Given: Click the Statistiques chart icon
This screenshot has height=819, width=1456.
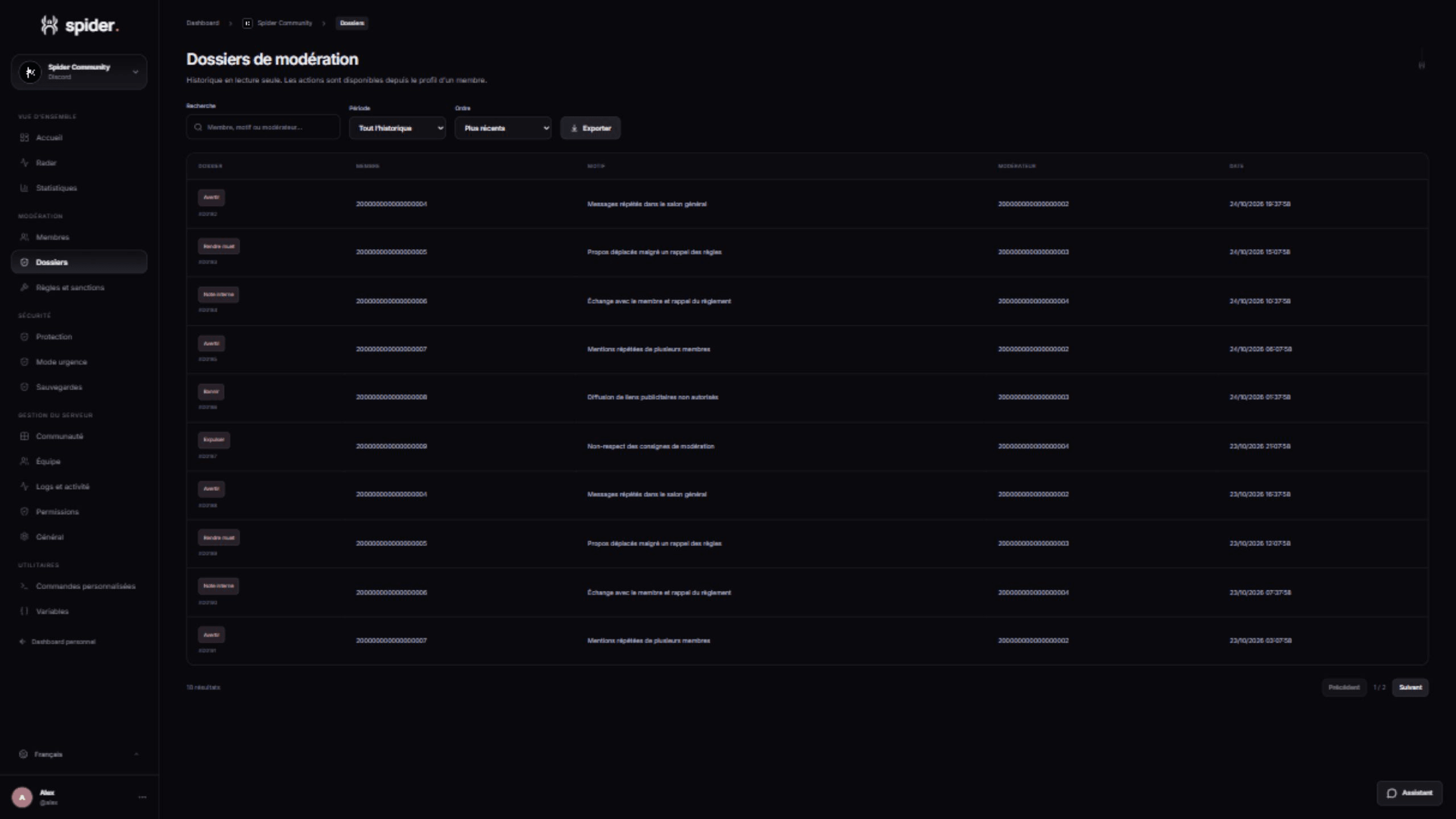Looking at the screenshot, I should (x=24, y=188).
